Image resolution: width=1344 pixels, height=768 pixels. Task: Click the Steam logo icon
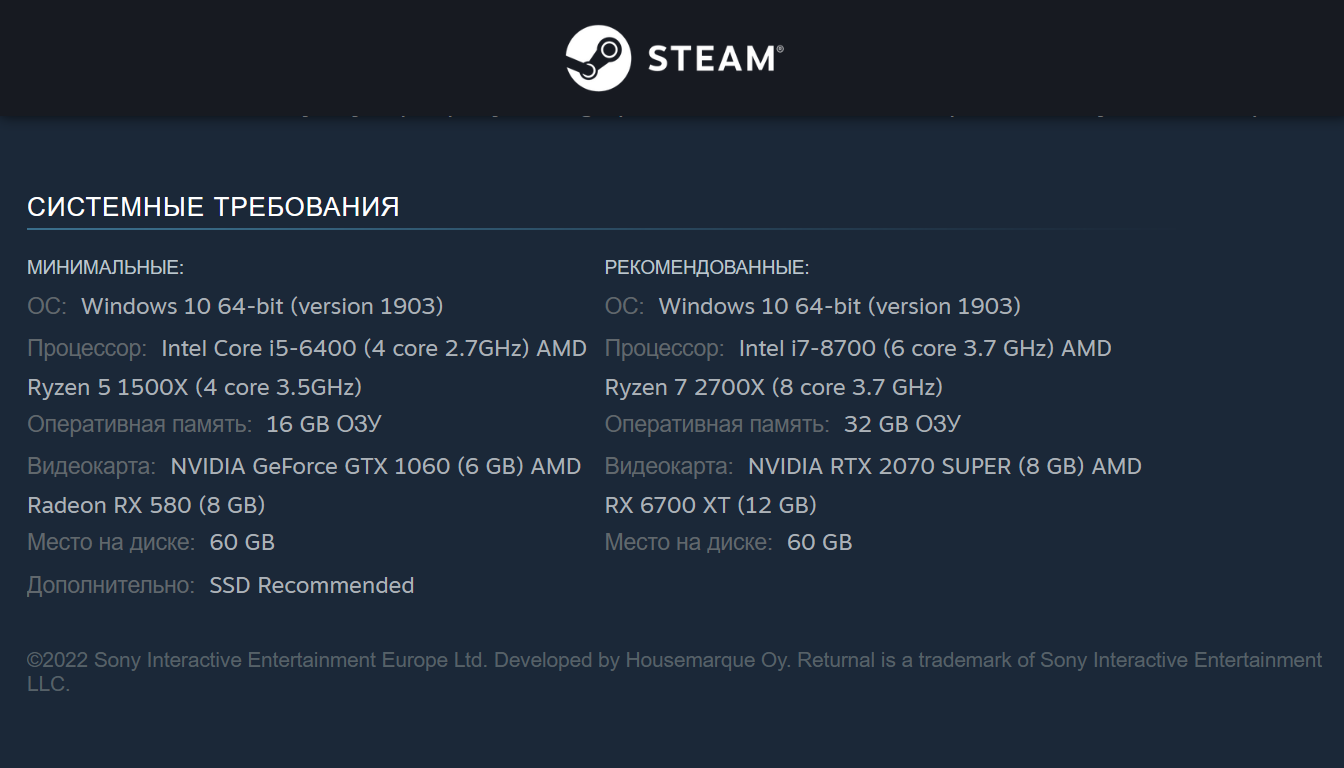click(598, 58)
